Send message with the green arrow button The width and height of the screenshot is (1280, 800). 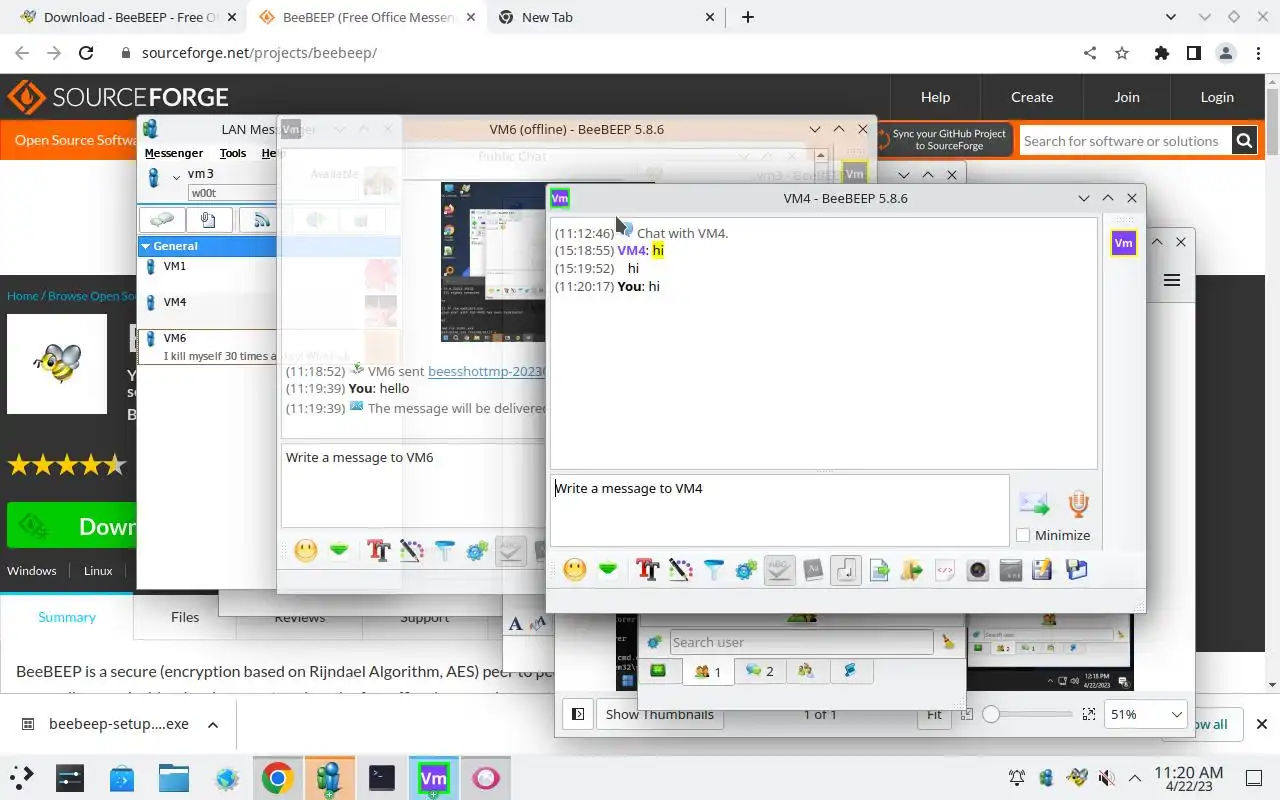1034,503
